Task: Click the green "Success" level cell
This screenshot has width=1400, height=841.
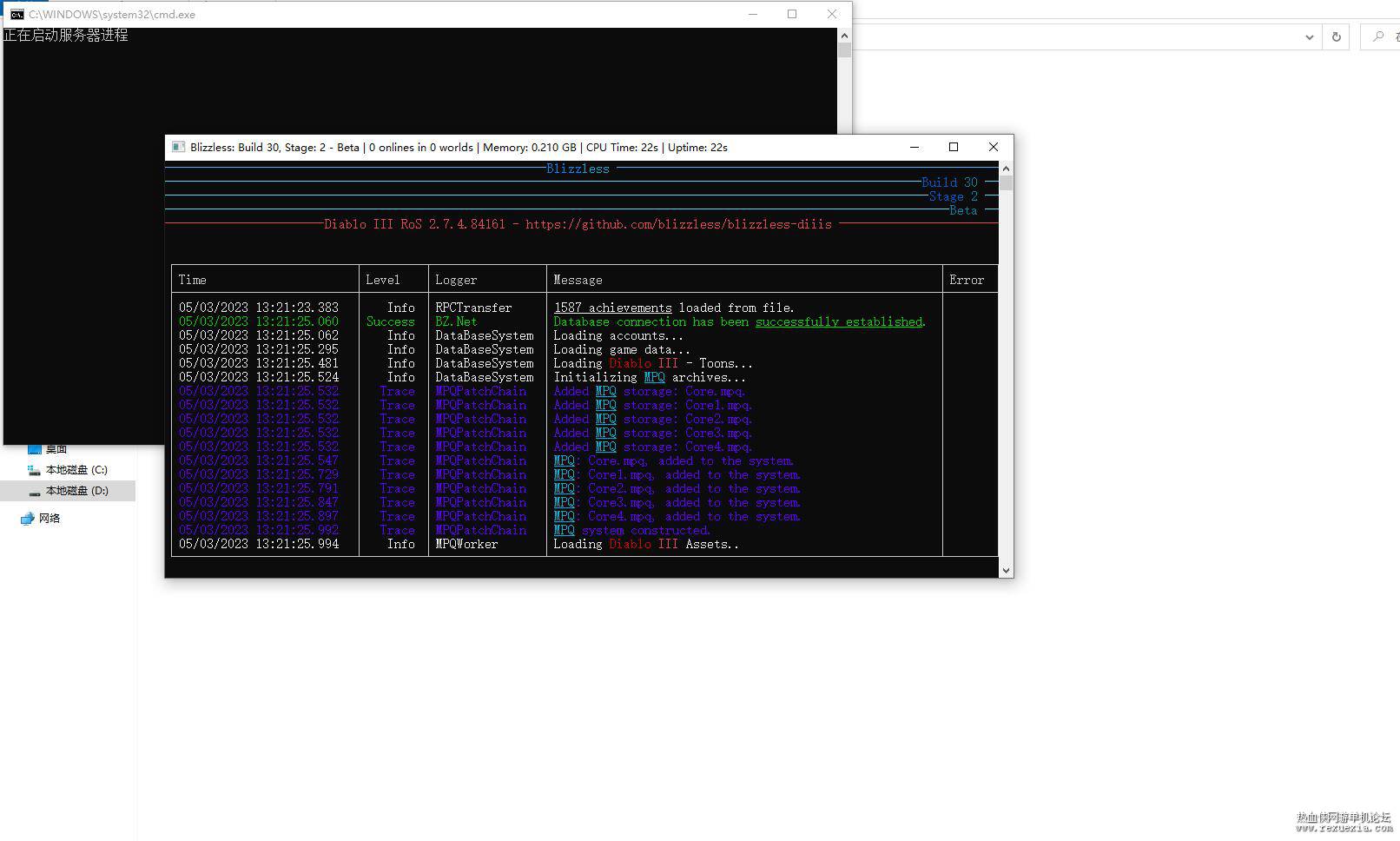Action: 390,321
